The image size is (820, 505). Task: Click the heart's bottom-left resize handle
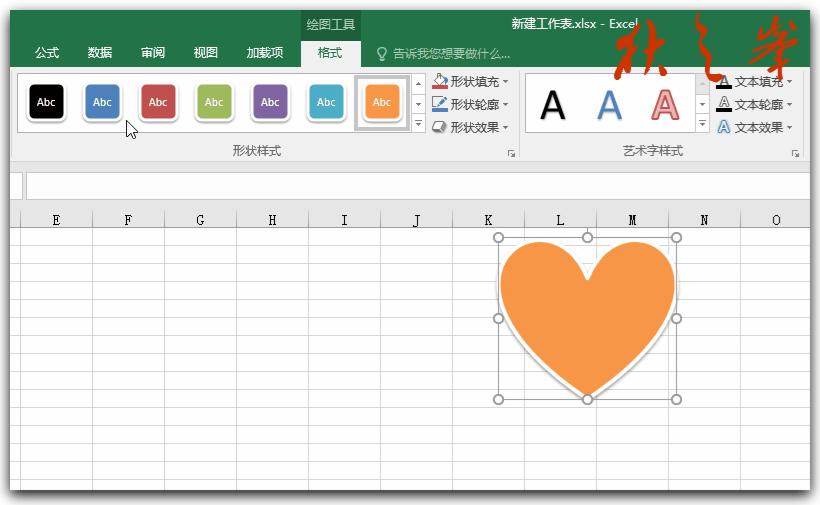pyautogui.click(x=498, y=399)
